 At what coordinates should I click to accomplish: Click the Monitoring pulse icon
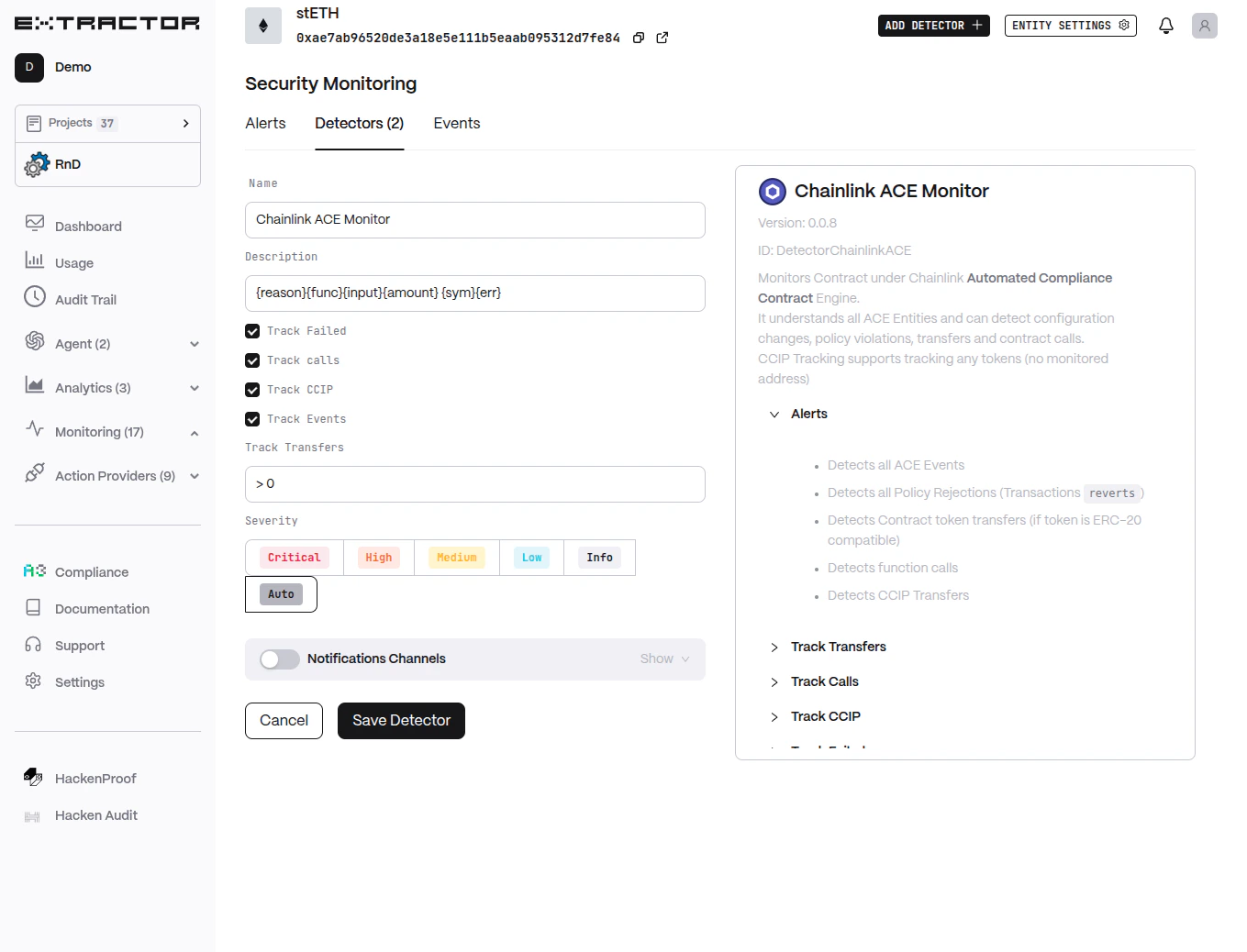tap(35, 428)
